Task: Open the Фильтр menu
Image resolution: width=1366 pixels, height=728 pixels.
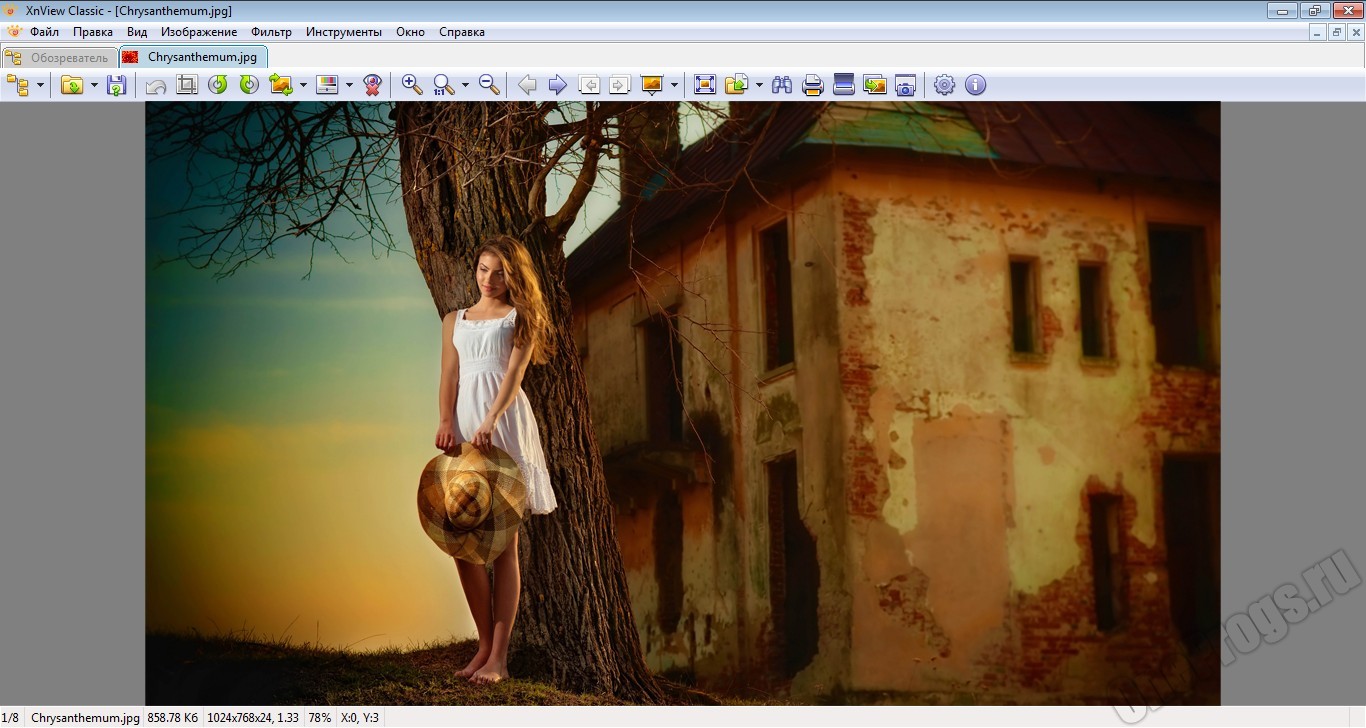Action: (x=272, y=32)
